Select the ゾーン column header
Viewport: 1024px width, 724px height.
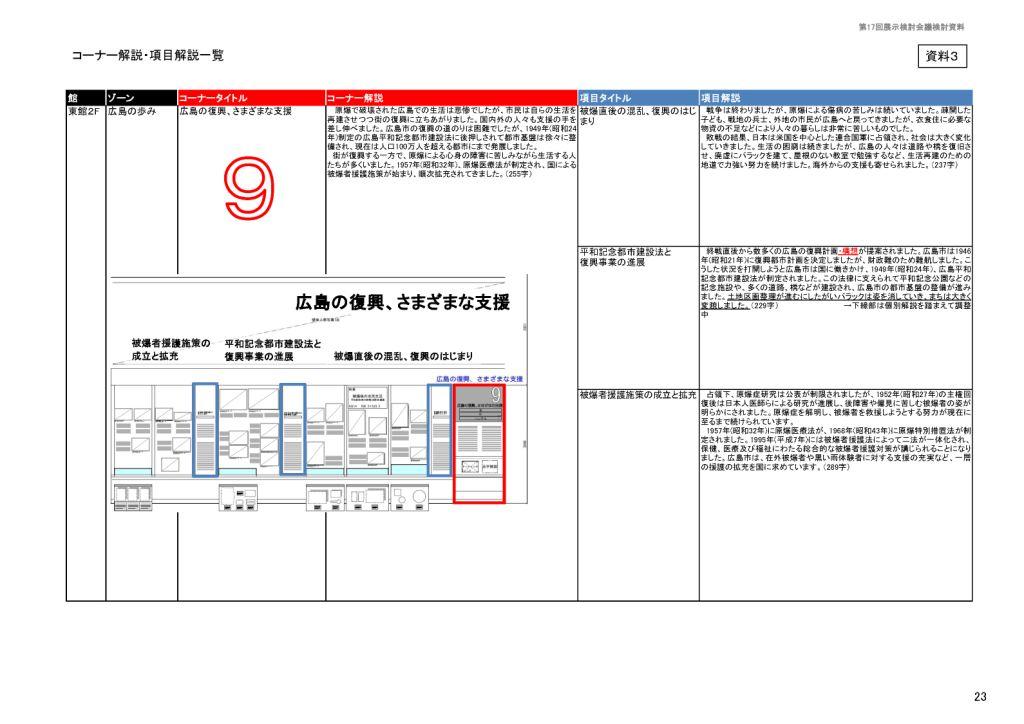coord(141,98)
